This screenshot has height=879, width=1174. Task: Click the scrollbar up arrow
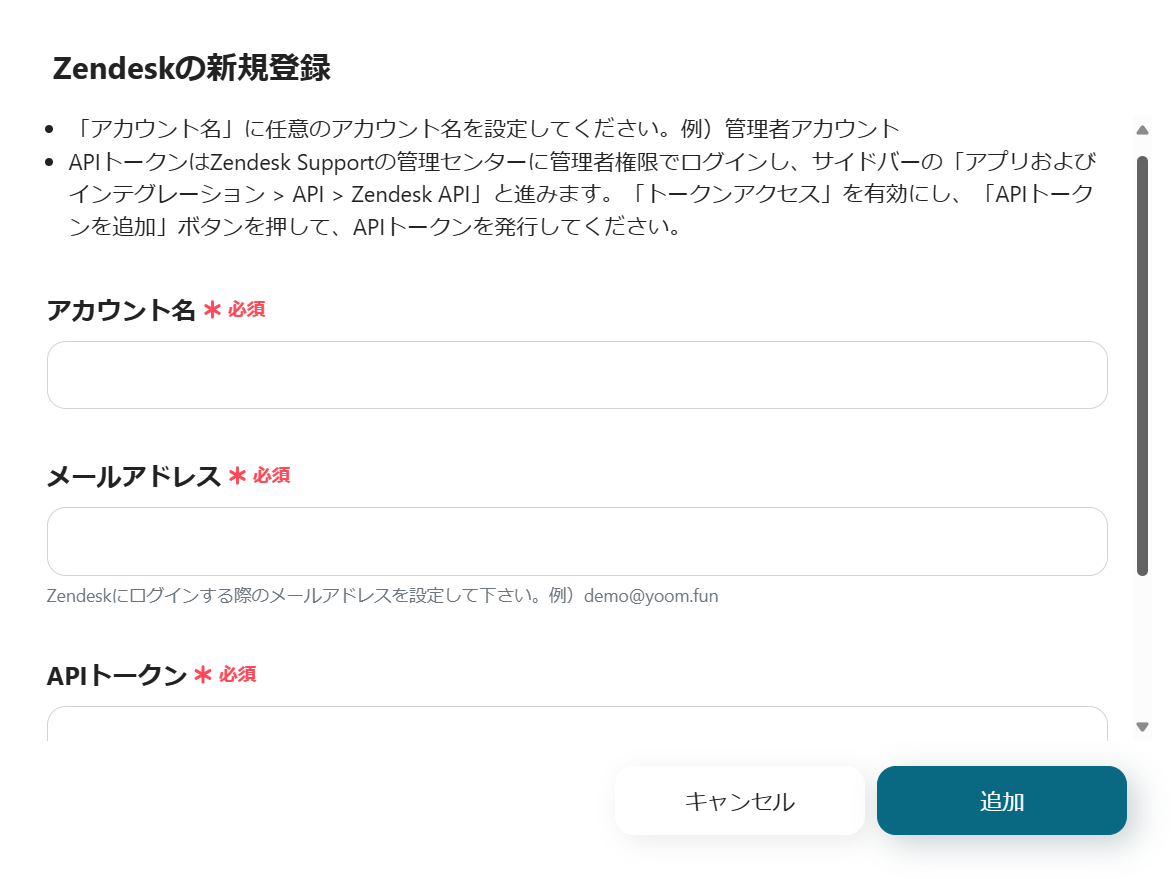pos(1143,130)
